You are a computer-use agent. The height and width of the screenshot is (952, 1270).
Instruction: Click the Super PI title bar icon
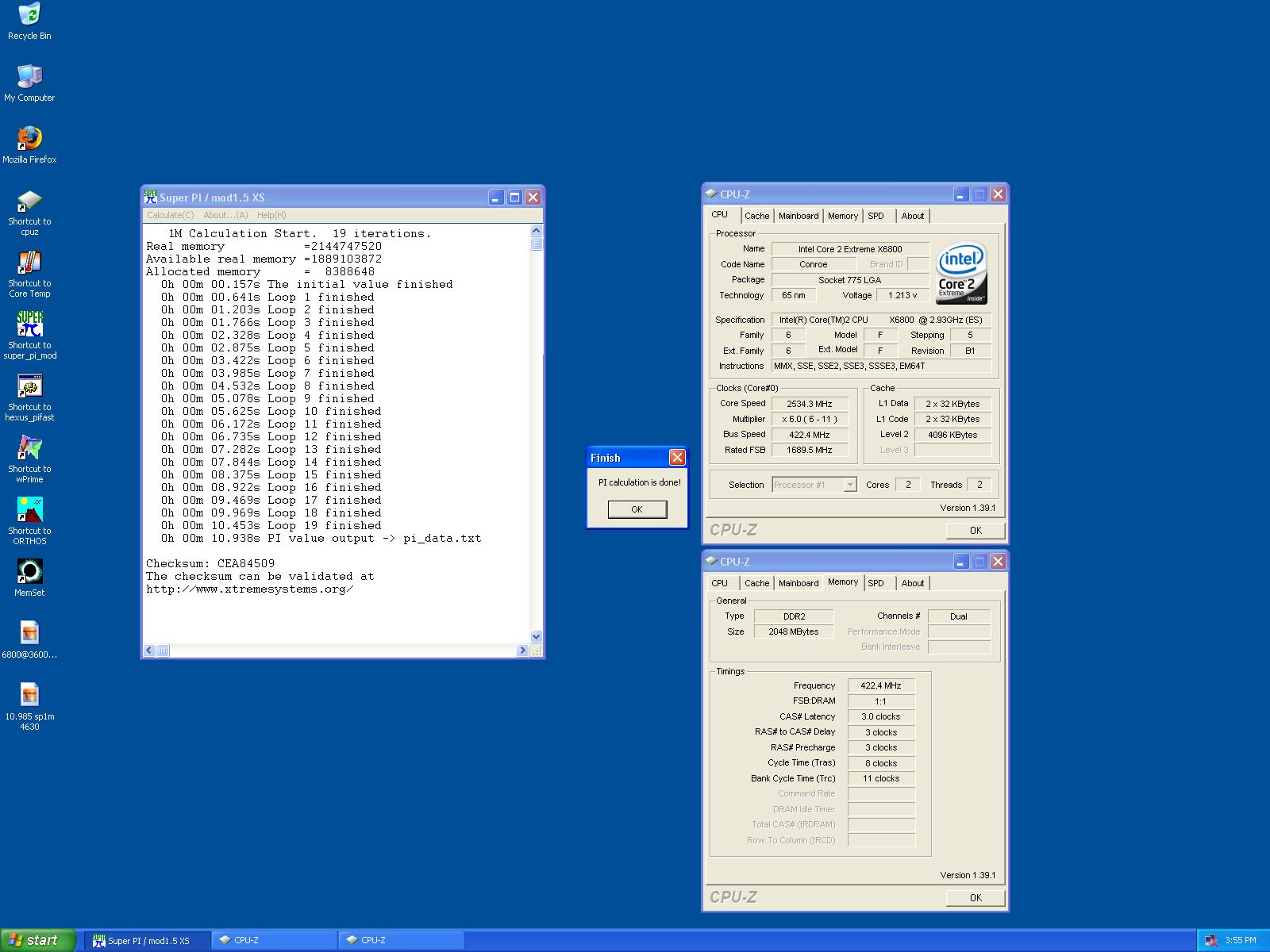151,197
